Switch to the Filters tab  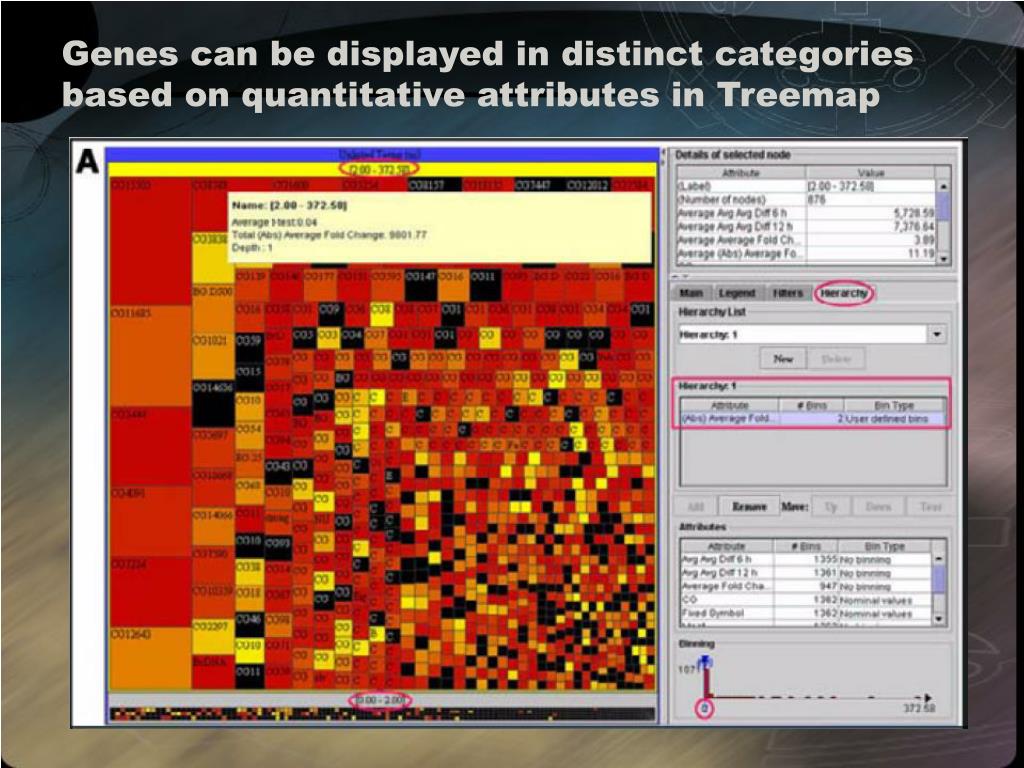[x=788, y=293]
